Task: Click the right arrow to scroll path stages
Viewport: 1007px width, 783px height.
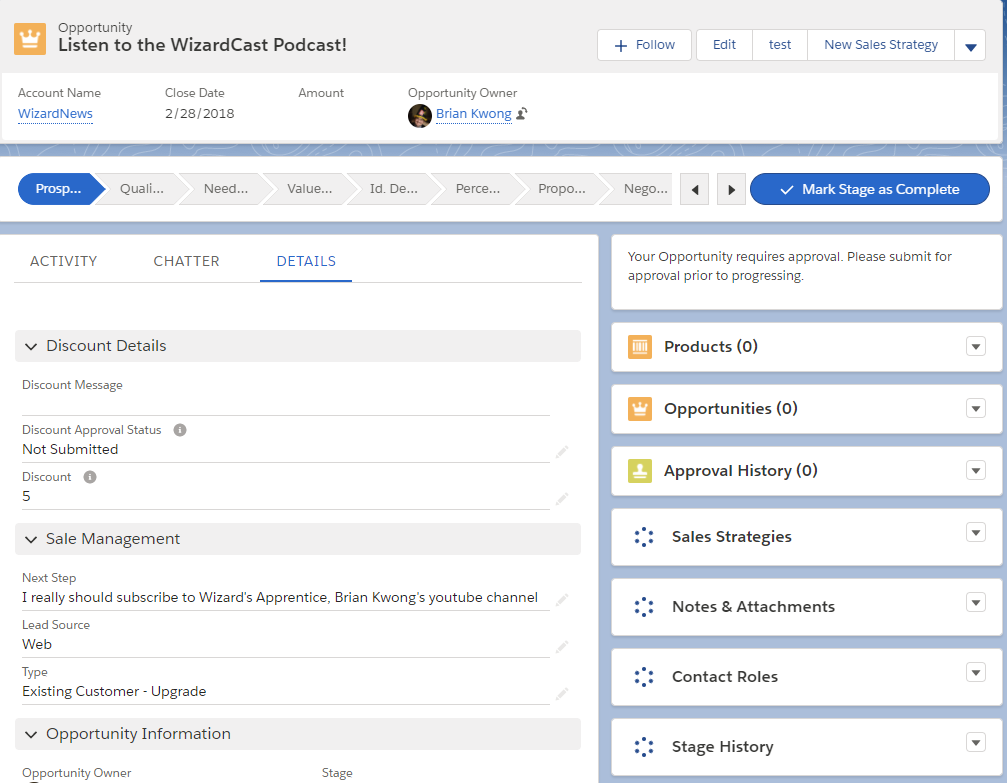Action: 731,189
